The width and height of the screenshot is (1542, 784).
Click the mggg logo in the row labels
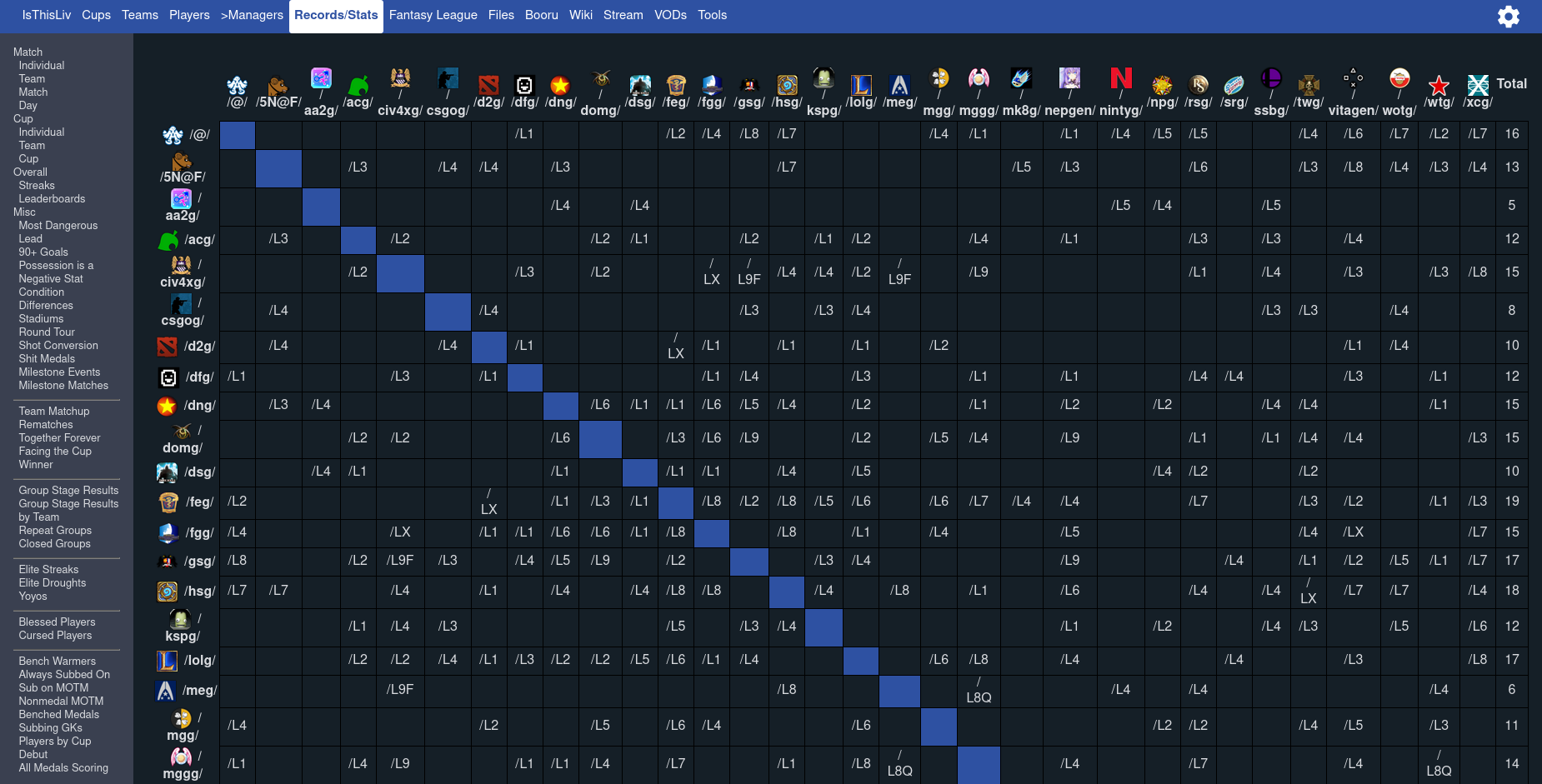tap(181, 757)
